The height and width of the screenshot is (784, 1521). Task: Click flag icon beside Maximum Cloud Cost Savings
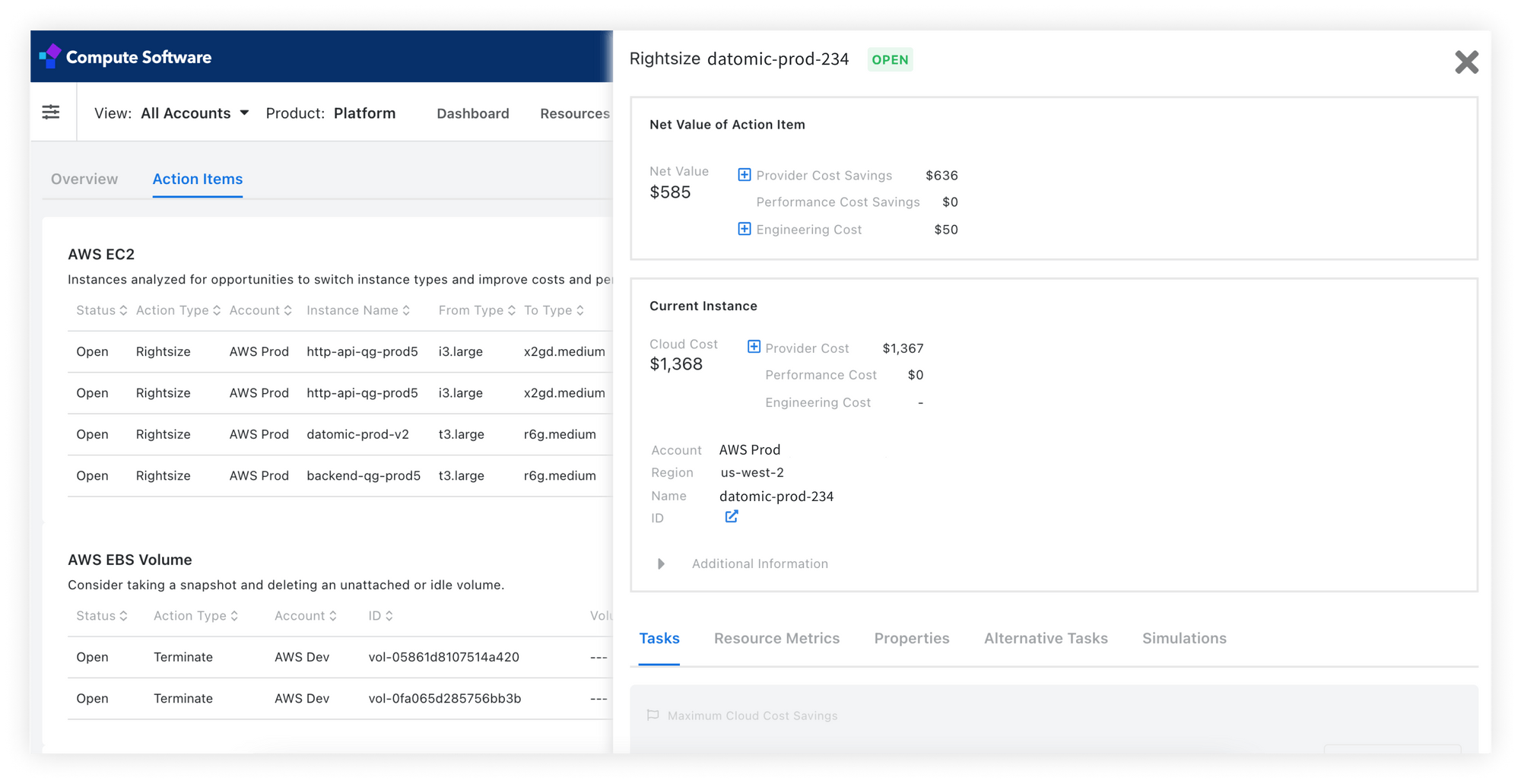(x=653, y=716)
